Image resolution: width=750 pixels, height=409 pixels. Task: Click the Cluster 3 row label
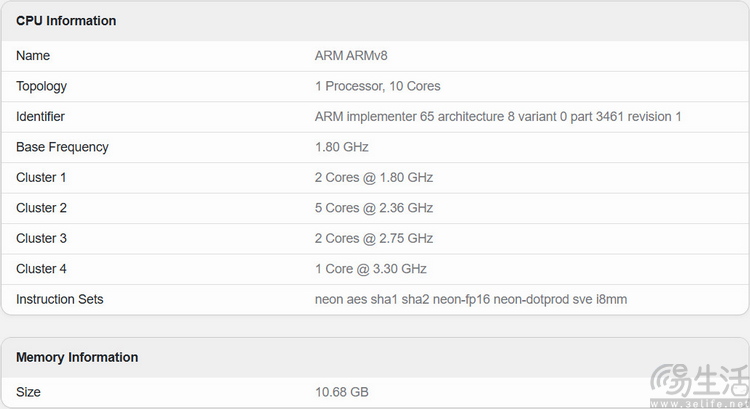coord(41,238)
